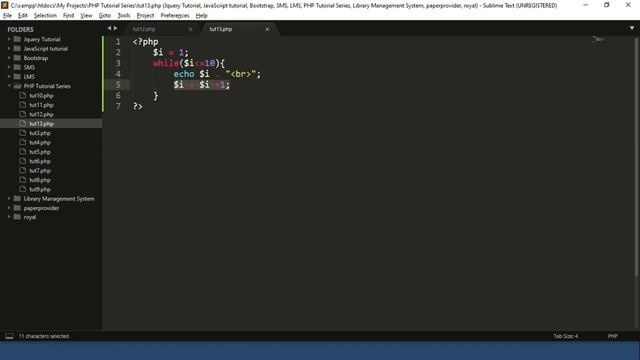Image resolution: width=640 pixels, height=360 pixels.
Task: Click the Jquery Tutorial folder icon
Action: pos(17,39)
